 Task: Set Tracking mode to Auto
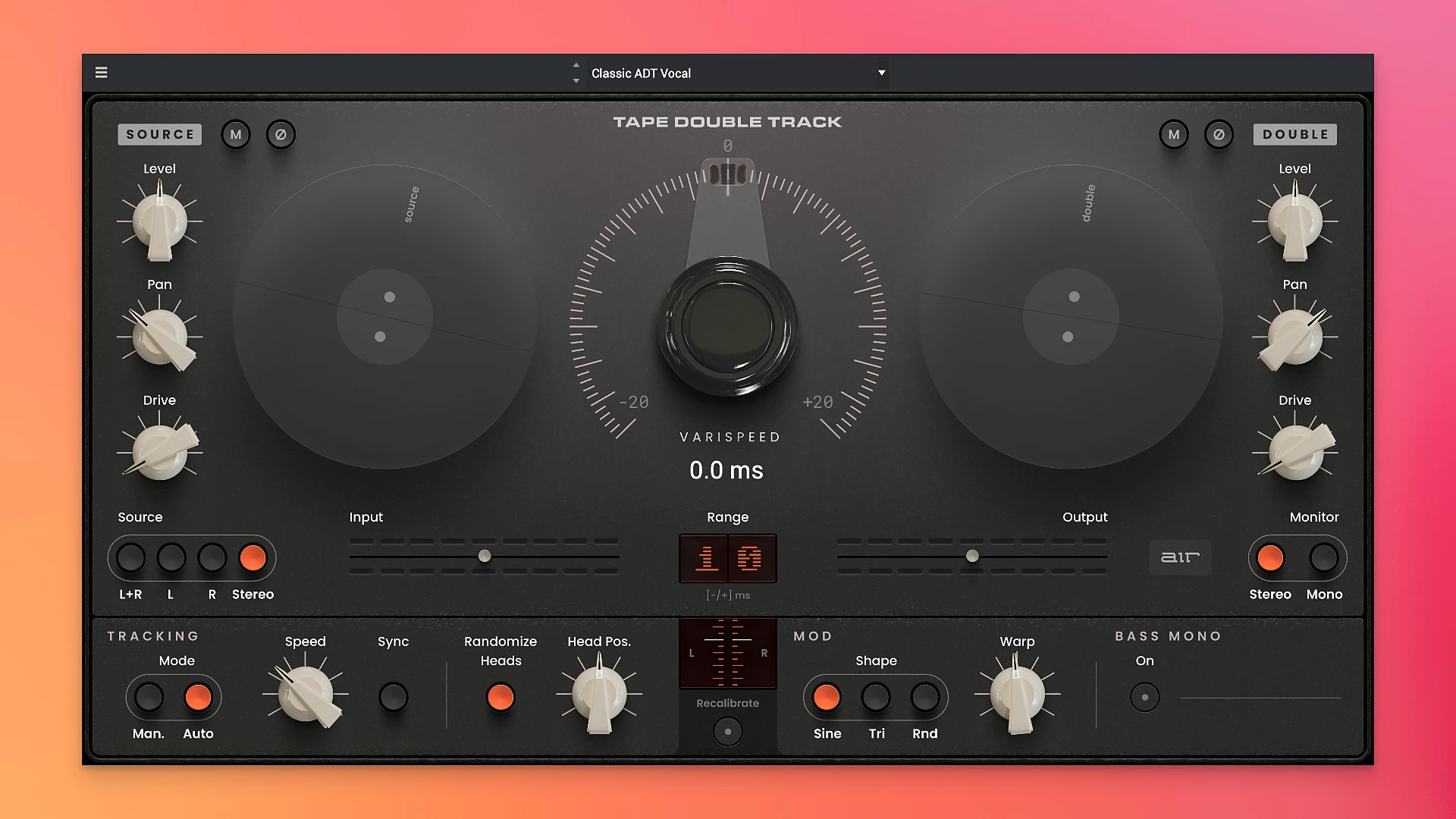[198, 697]
